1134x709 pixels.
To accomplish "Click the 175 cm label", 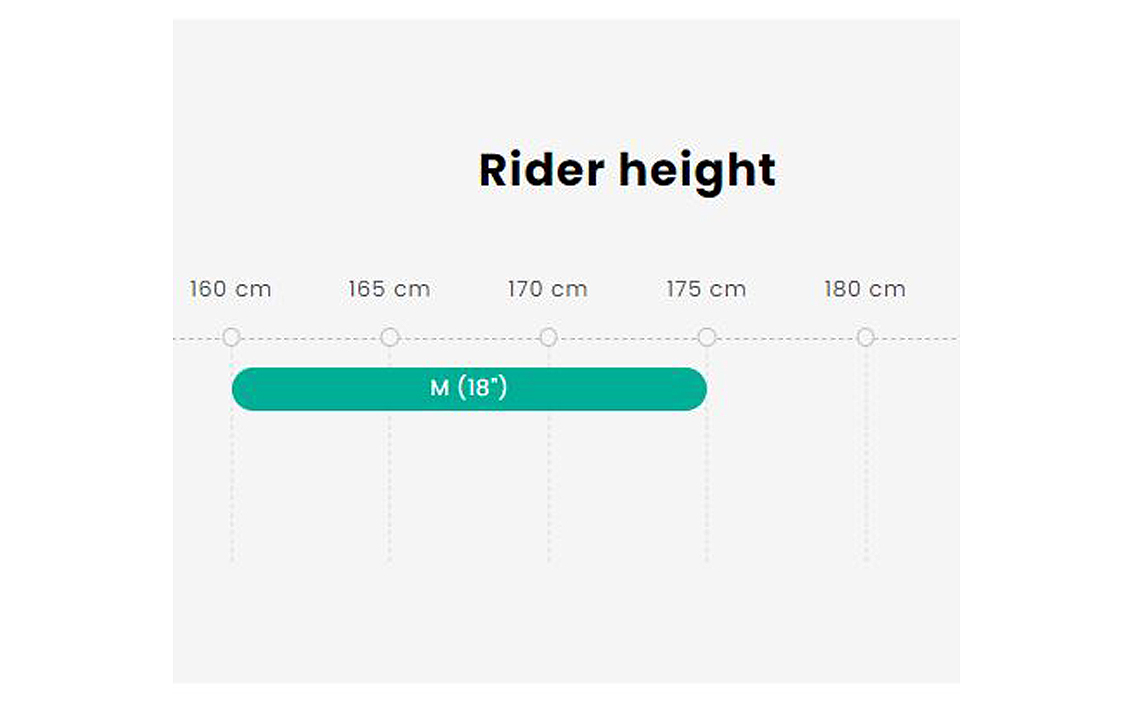I will (707, 289).
